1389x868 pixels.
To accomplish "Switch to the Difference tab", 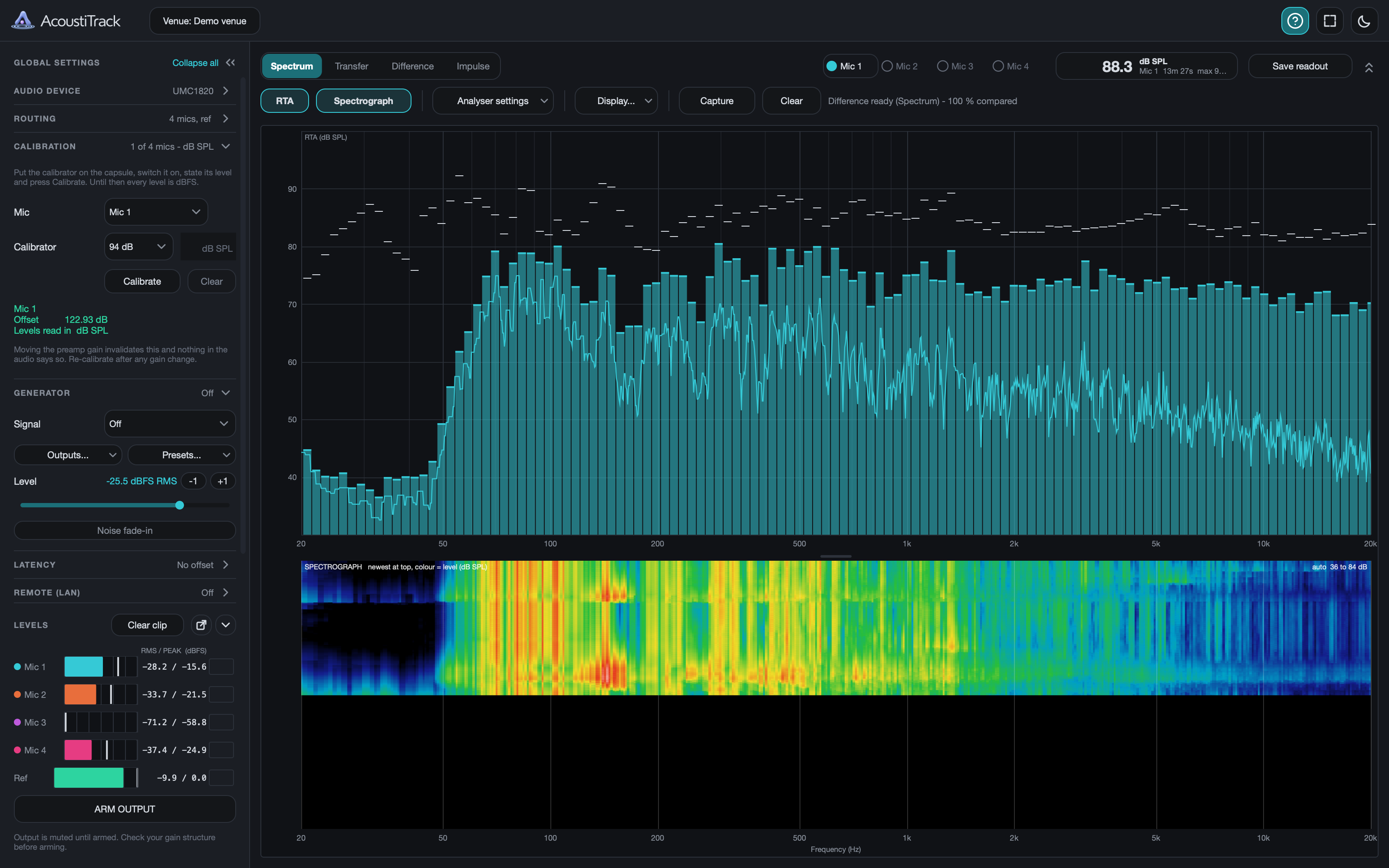I will pos(413,66).
